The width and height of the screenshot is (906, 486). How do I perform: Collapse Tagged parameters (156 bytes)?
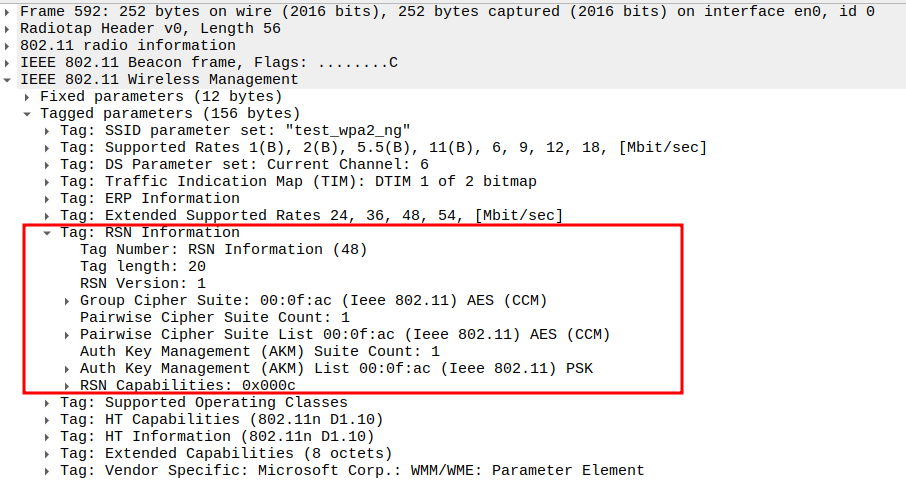point(28,113)
